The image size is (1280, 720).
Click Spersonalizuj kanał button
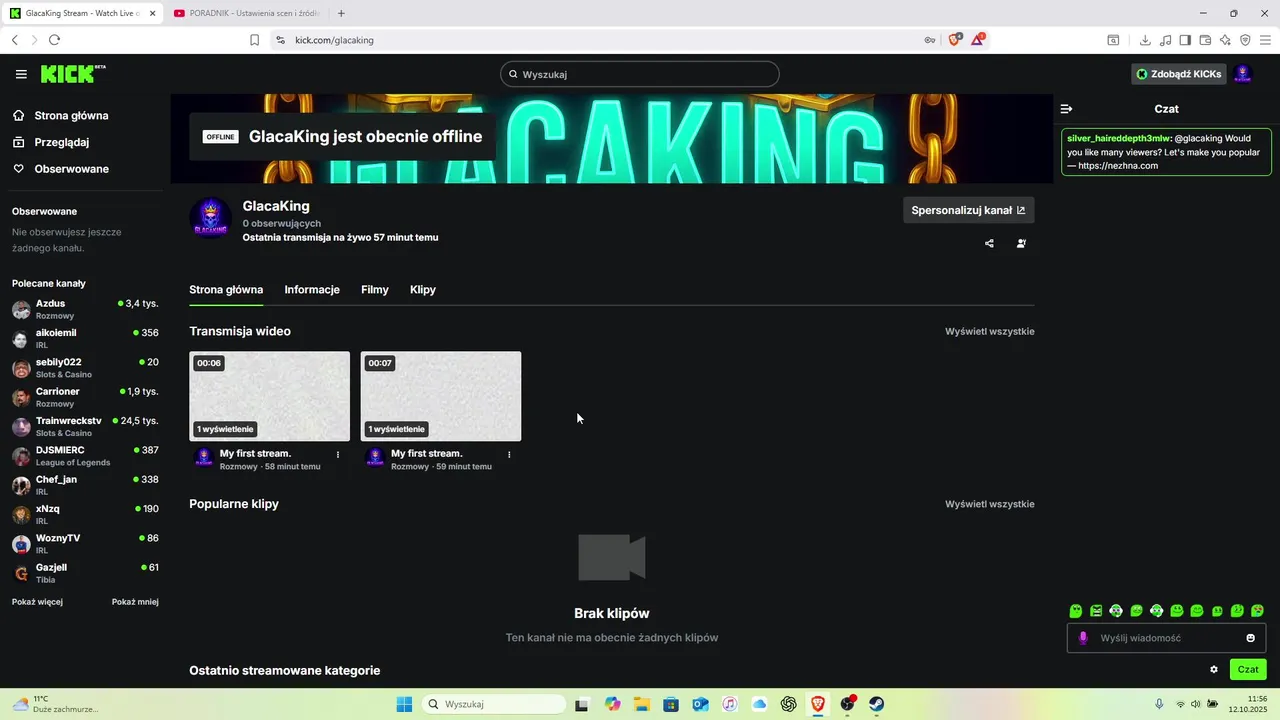click(x=969, y=210)
